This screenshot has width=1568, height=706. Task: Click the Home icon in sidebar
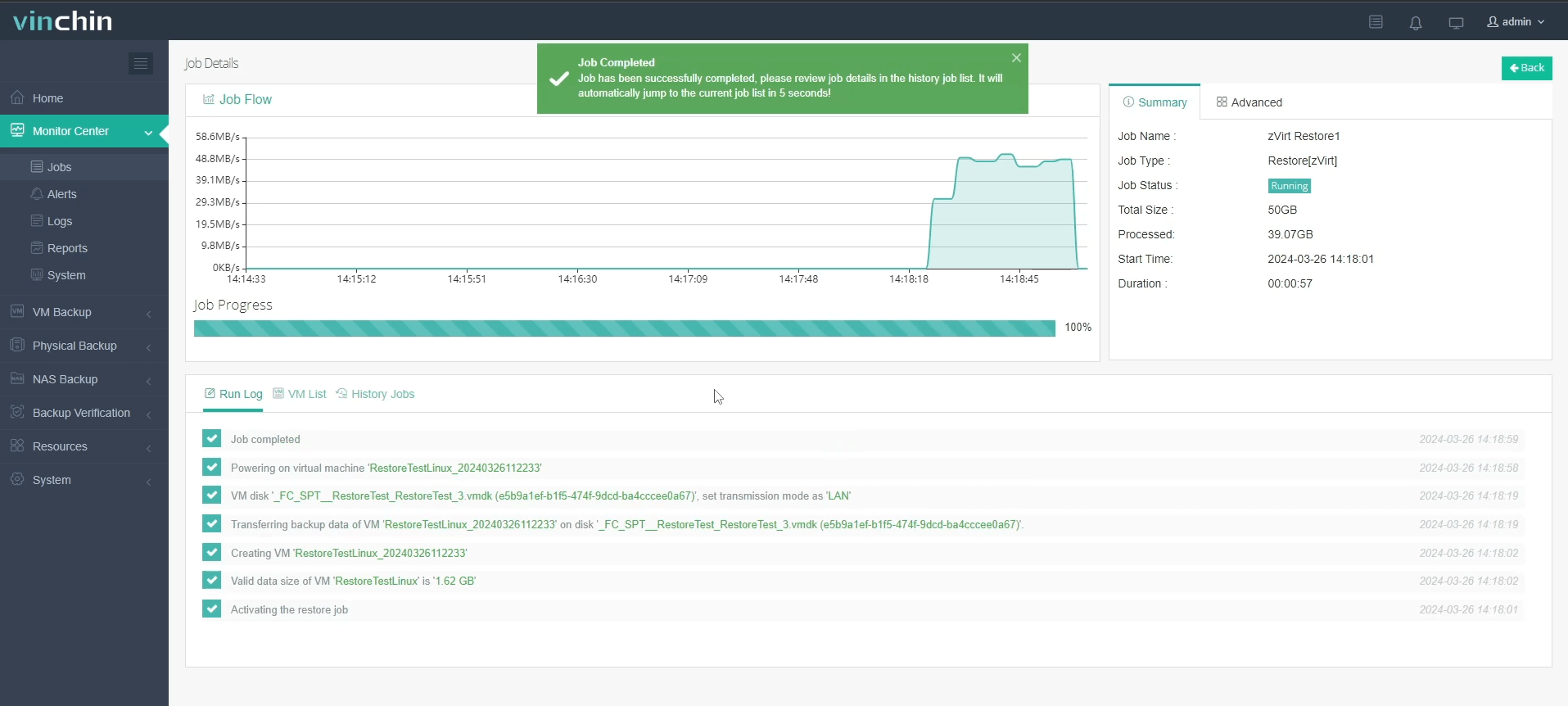(17, 97)
